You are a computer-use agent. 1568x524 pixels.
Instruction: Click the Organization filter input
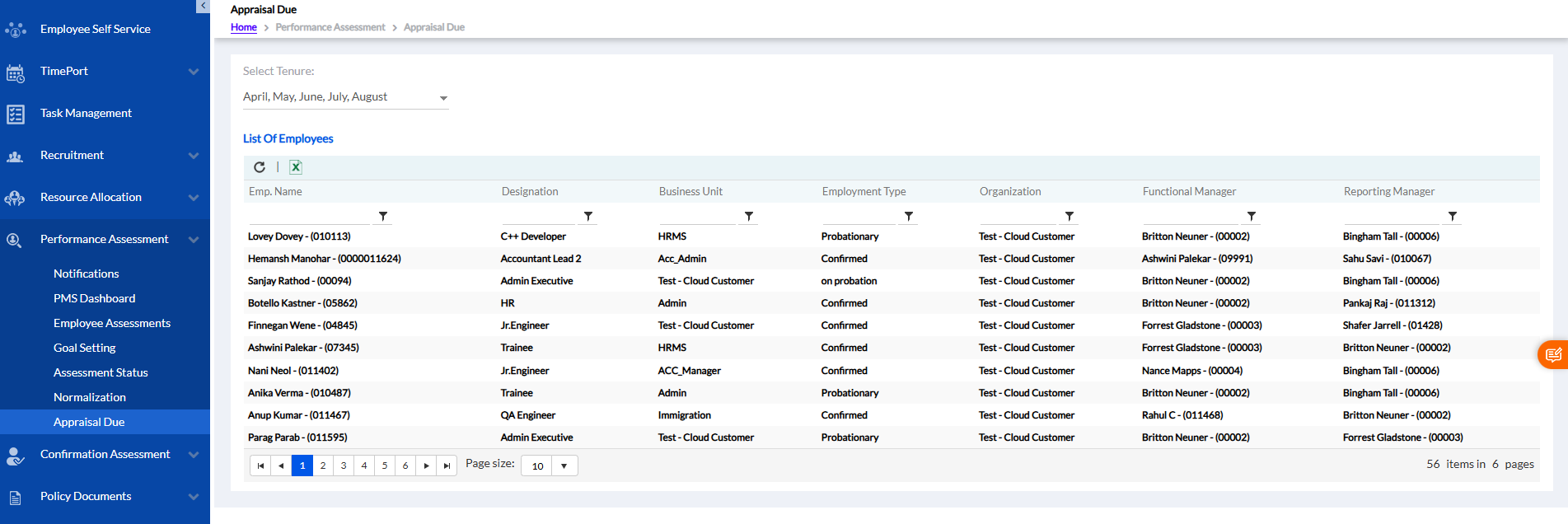tap(1018, 216)
